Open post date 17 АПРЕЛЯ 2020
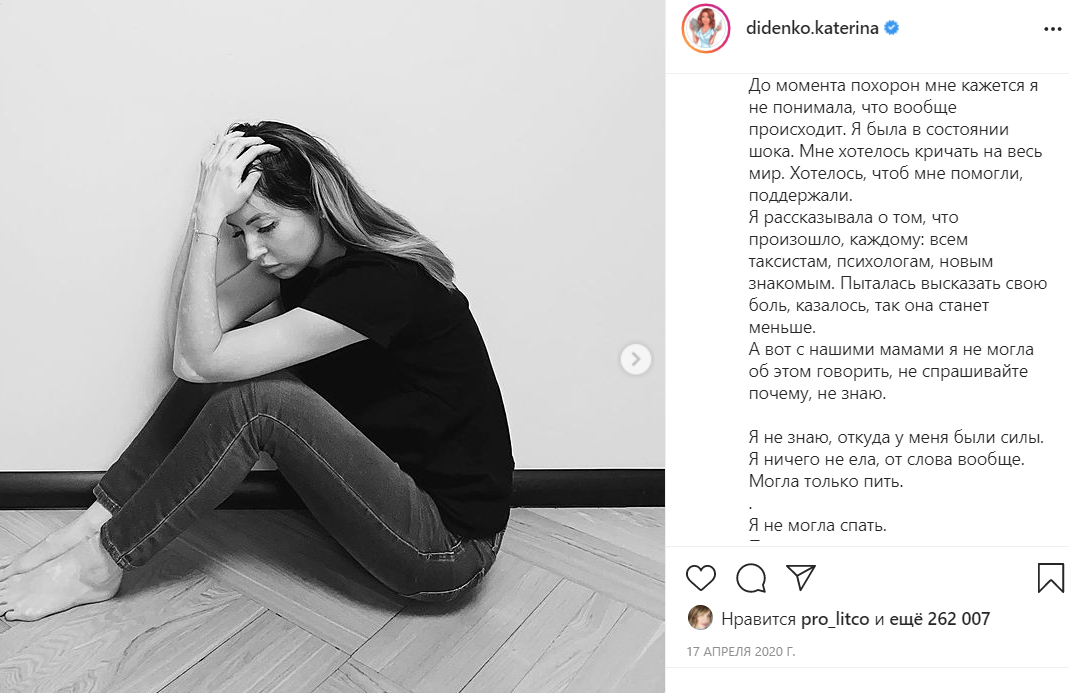Image resolution: width=1069 pixels, height=693 pixels. (740, 651)
